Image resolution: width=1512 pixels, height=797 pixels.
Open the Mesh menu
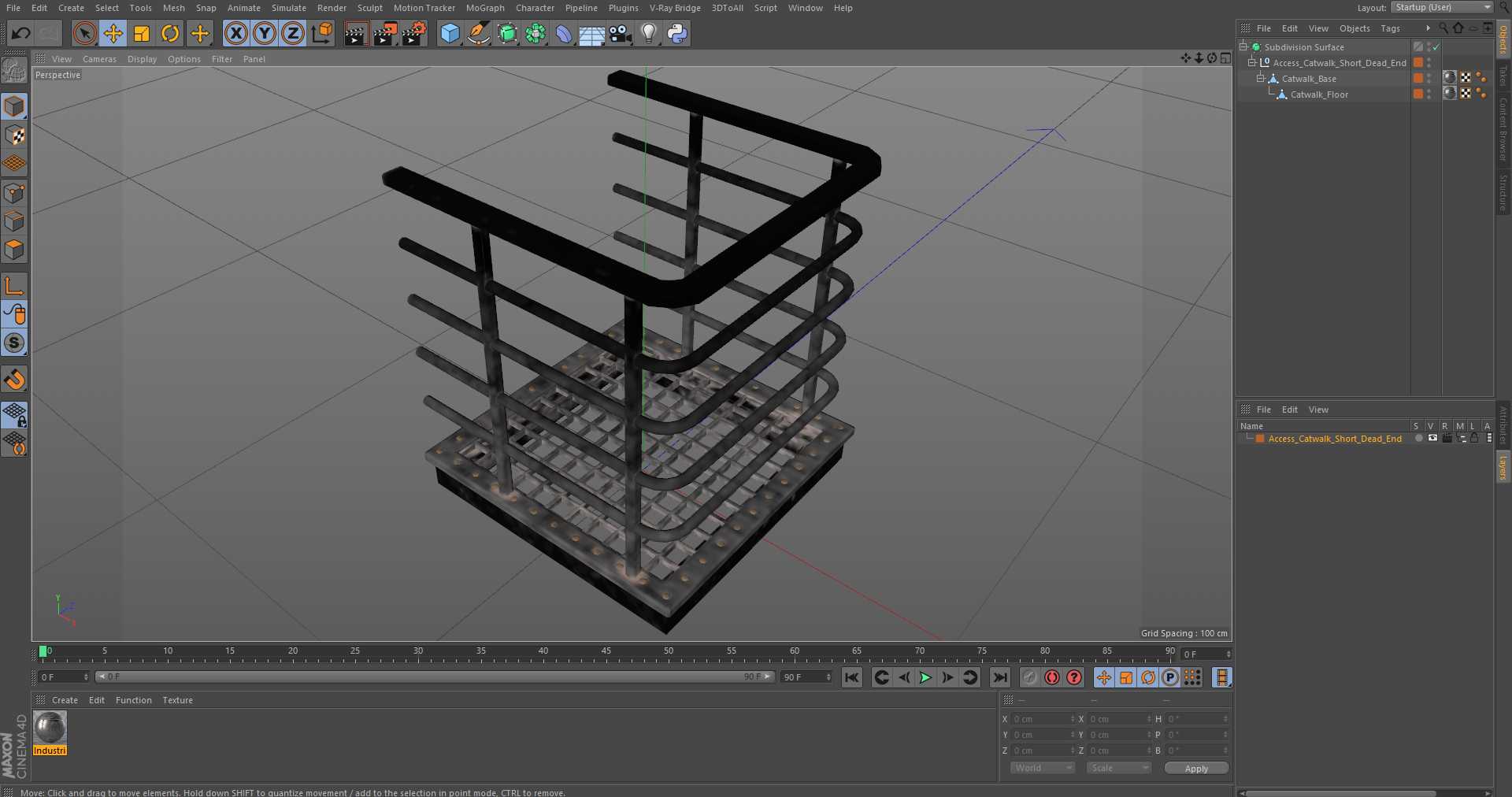(173, 8)
